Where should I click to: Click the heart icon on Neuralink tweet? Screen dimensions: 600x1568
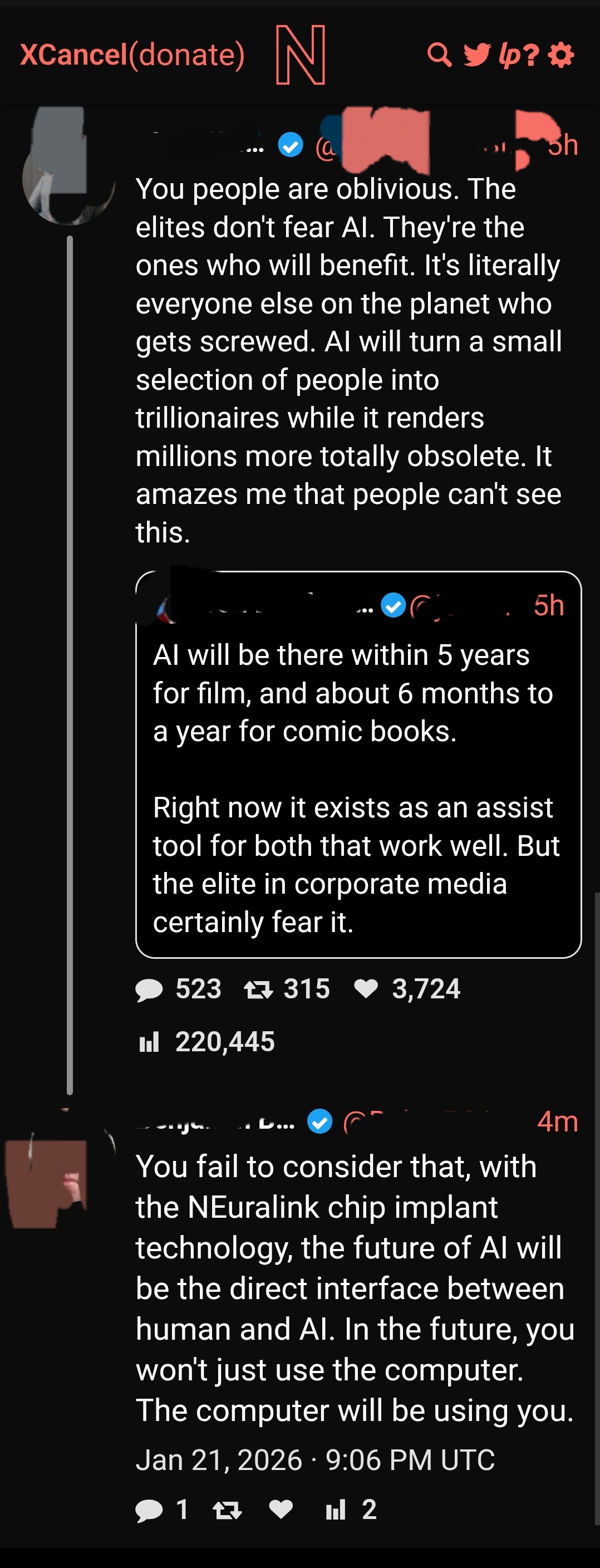pos(281,1509)
